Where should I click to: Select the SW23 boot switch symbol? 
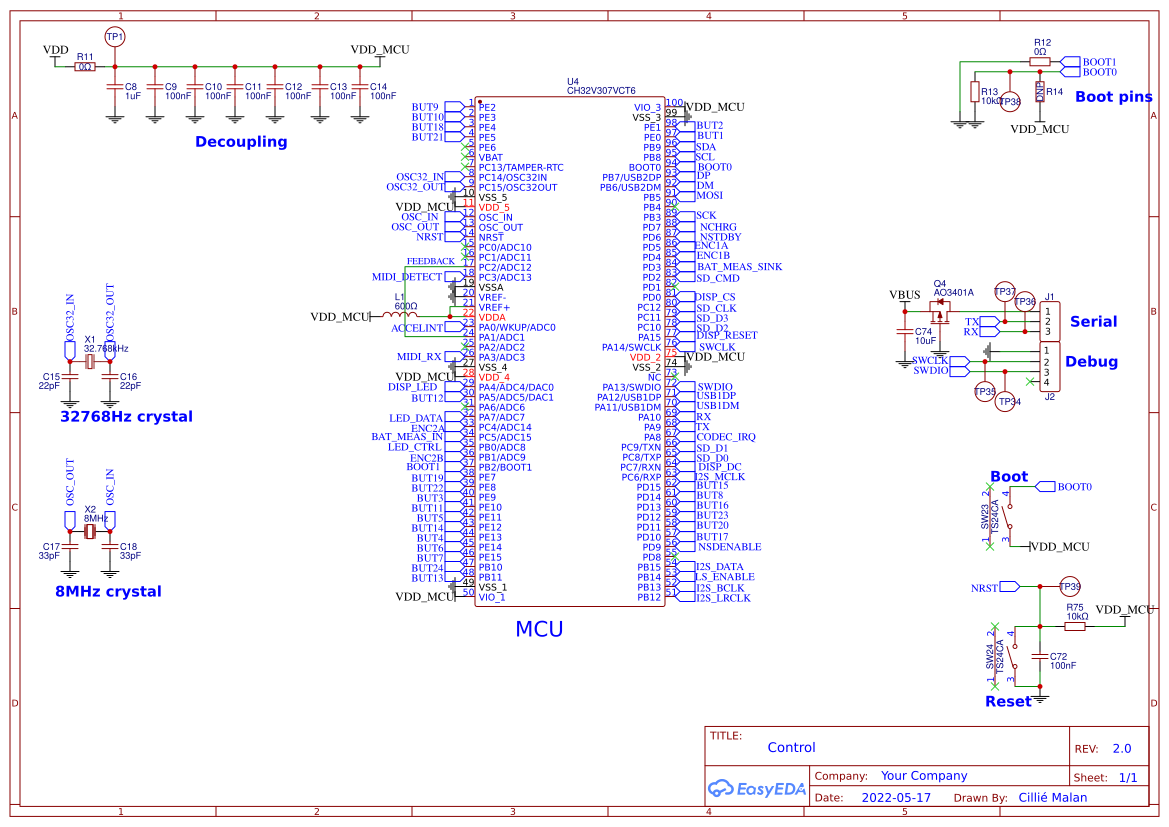(1009, 517)
